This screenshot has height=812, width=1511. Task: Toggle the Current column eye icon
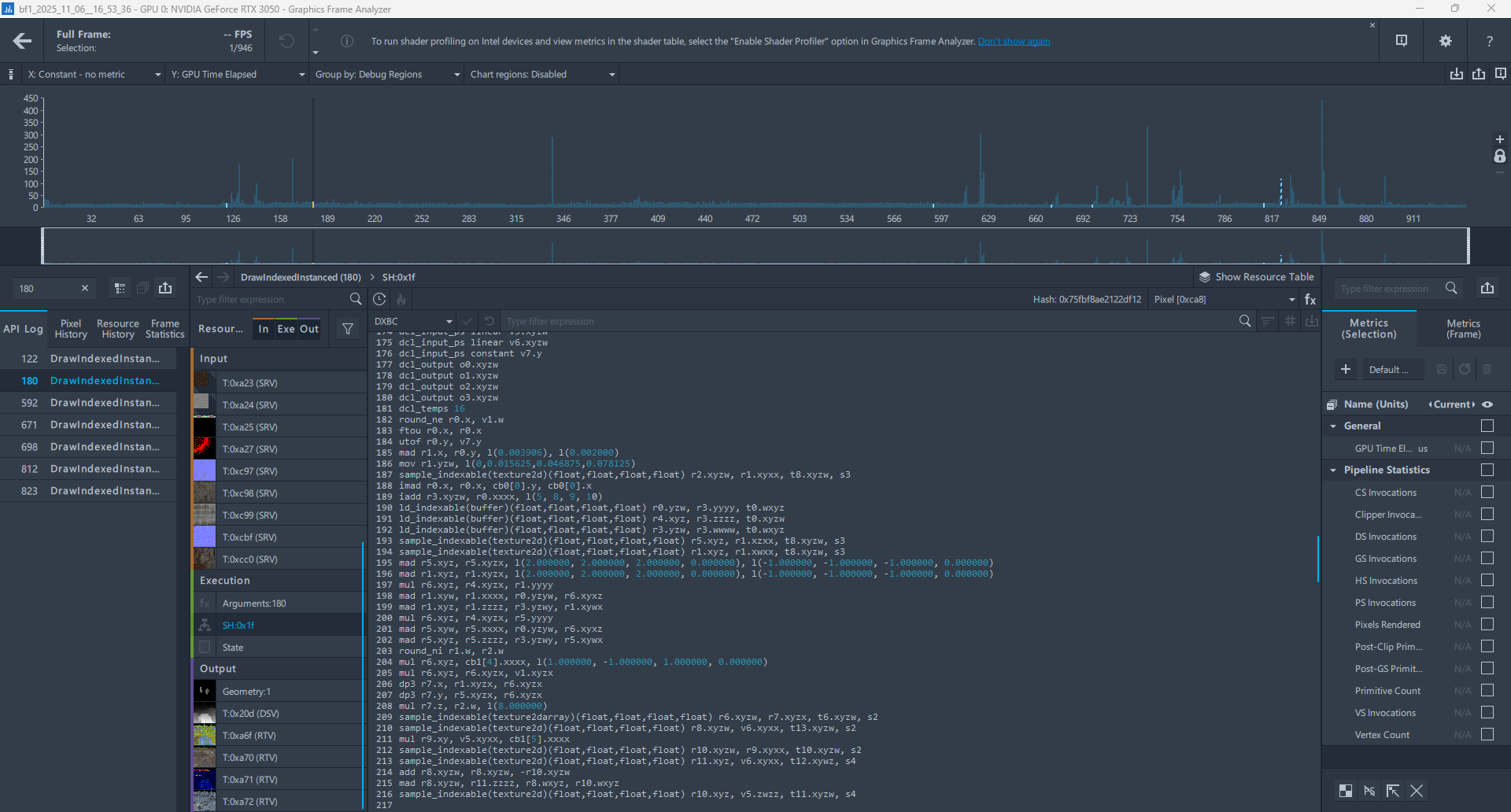pos(1487,404)
